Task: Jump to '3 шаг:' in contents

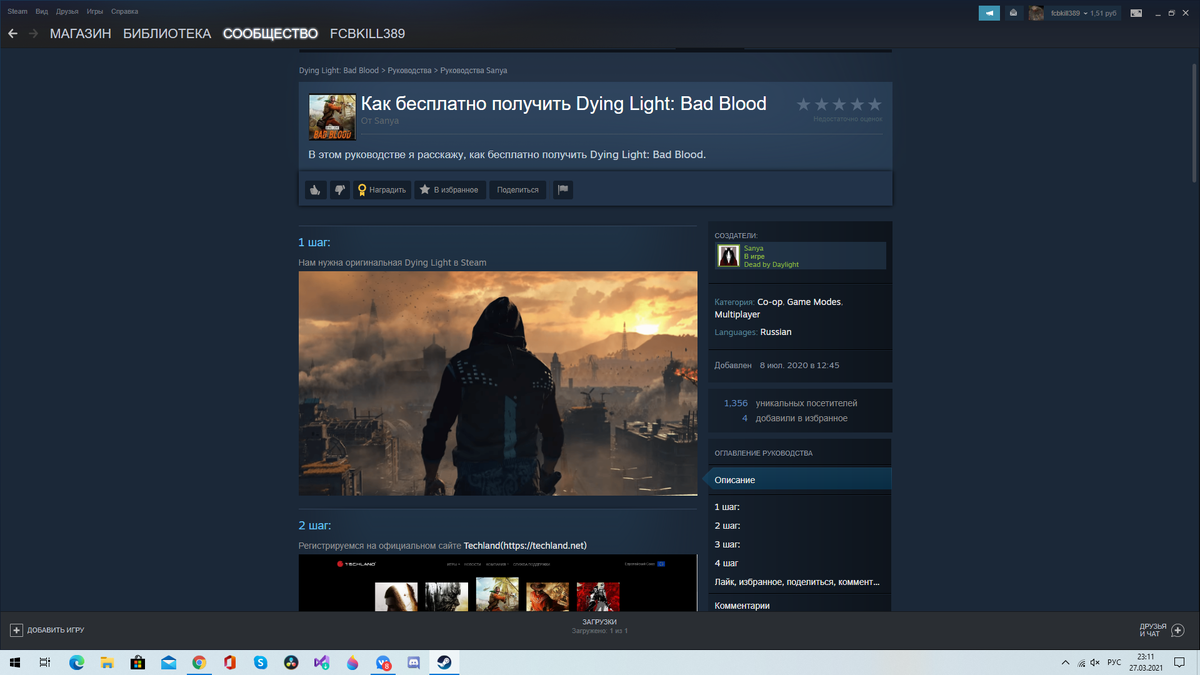Action: 727,545
